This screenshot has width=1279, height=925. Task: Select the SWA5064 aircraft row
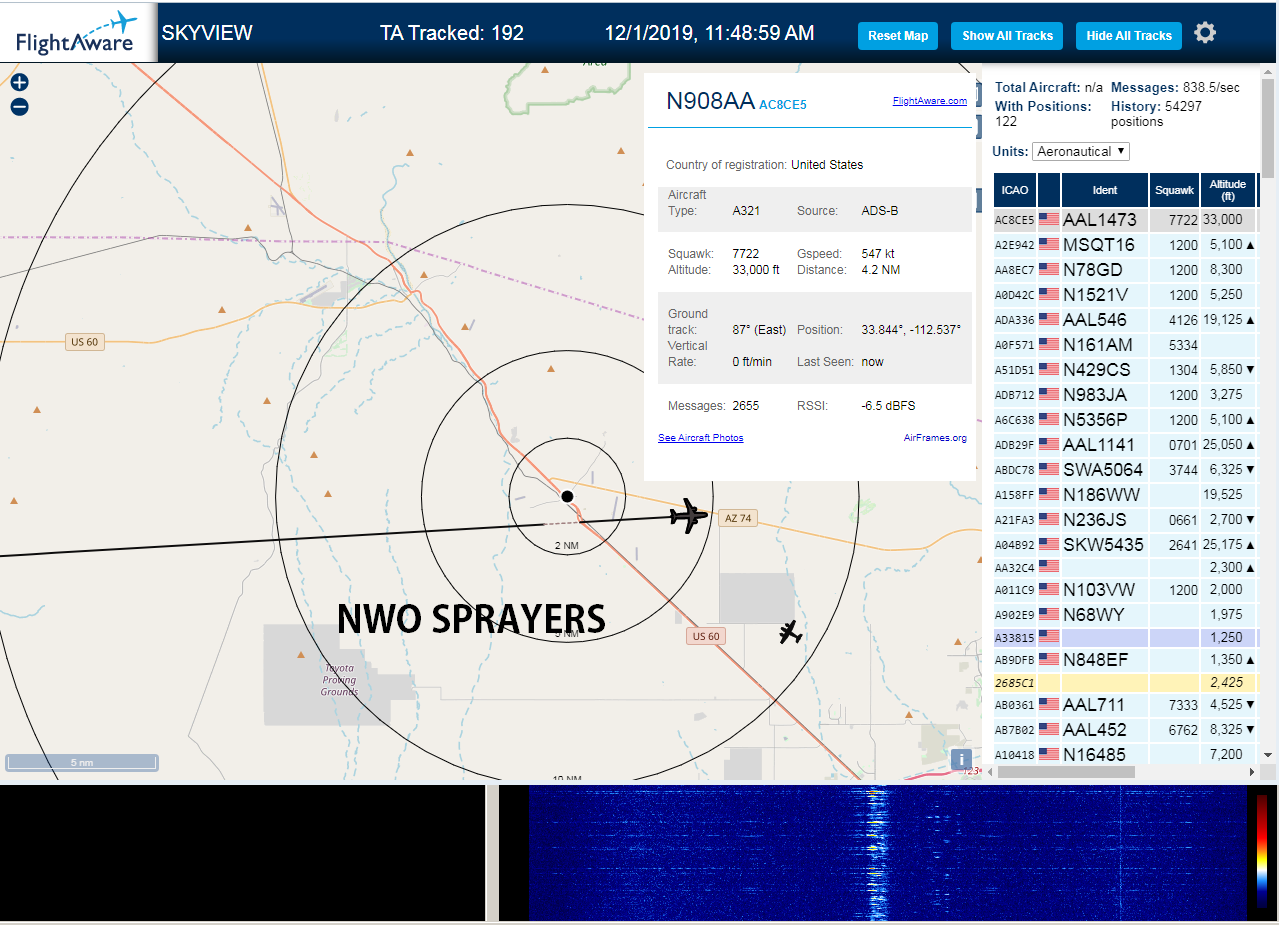(x=1125, y=470)
